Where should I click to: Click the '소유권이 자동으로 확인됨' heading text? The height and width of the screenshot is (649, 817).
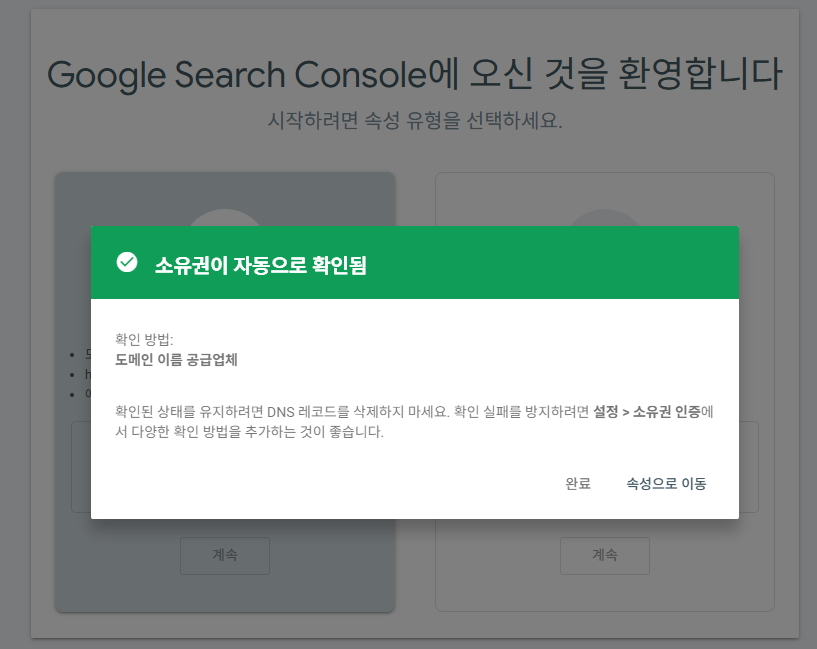(x=261, y=265)
